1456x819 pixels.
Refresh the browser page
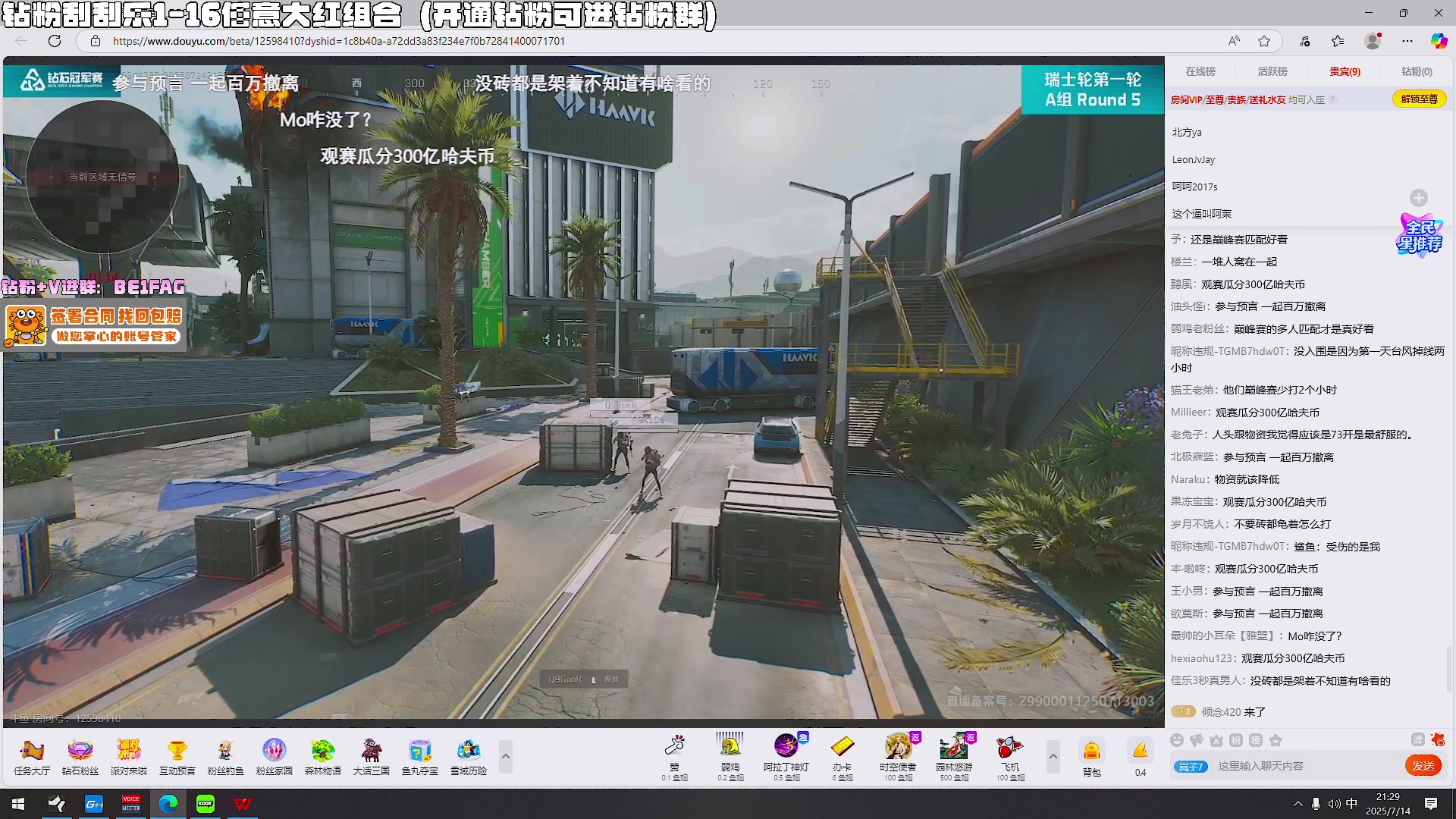tap(55, 41)
